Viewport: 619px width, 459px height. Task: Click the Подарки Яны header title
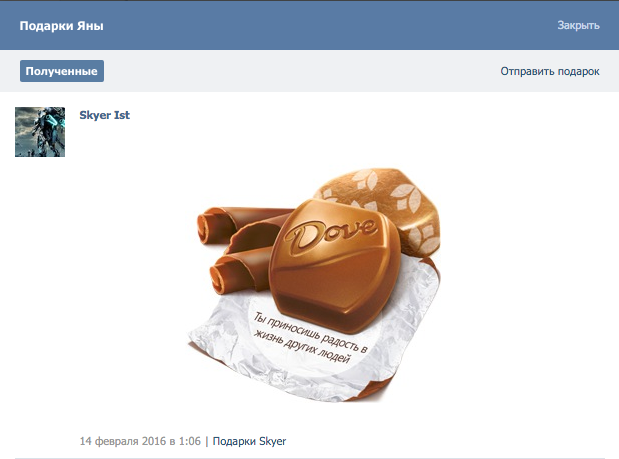tap(62, 26)
